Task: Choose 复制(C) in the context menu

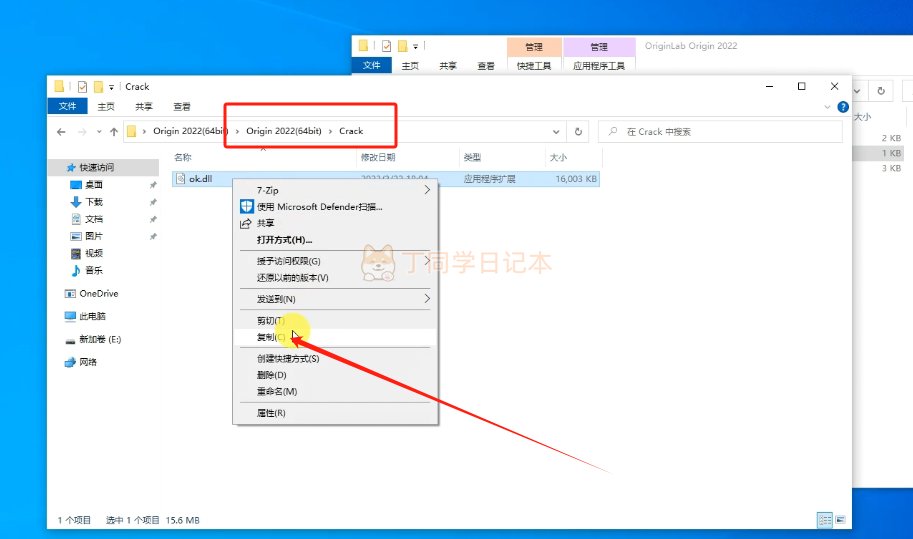Action: (335, 337)
